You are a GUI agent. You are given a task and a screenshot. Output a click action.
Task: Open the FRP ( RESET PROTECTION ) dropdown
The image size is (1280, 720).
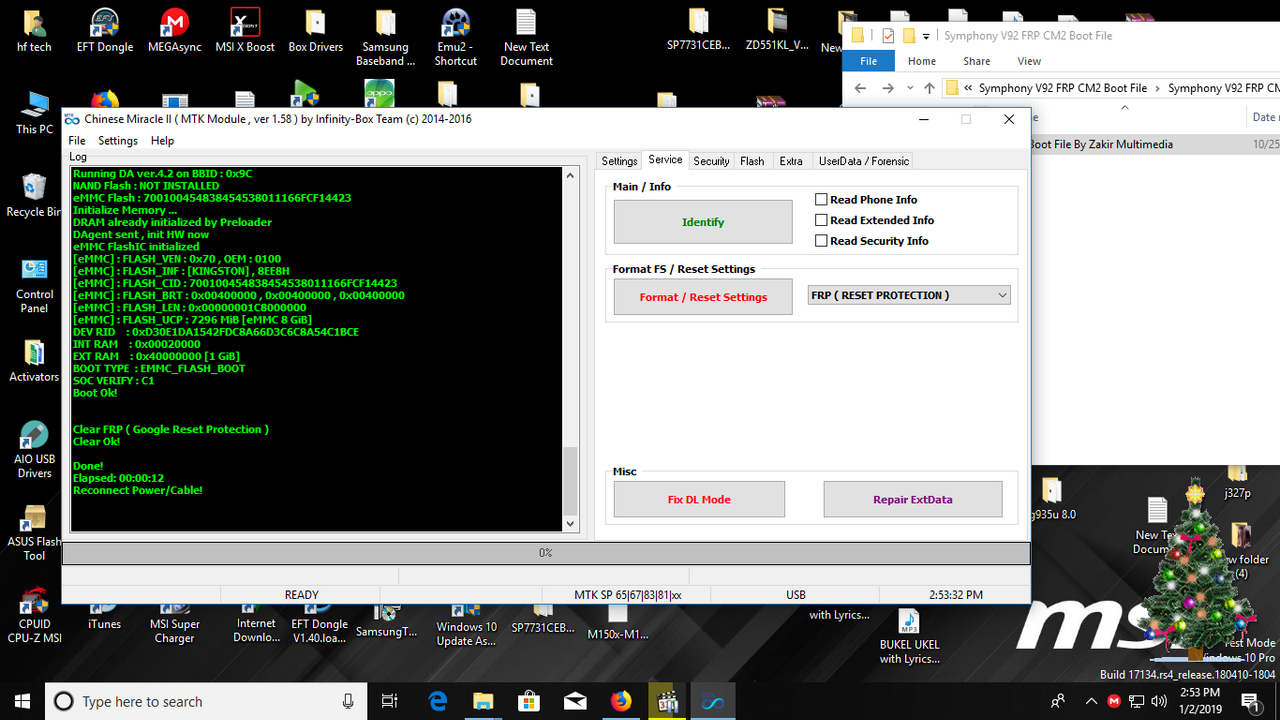(1001, 294)
